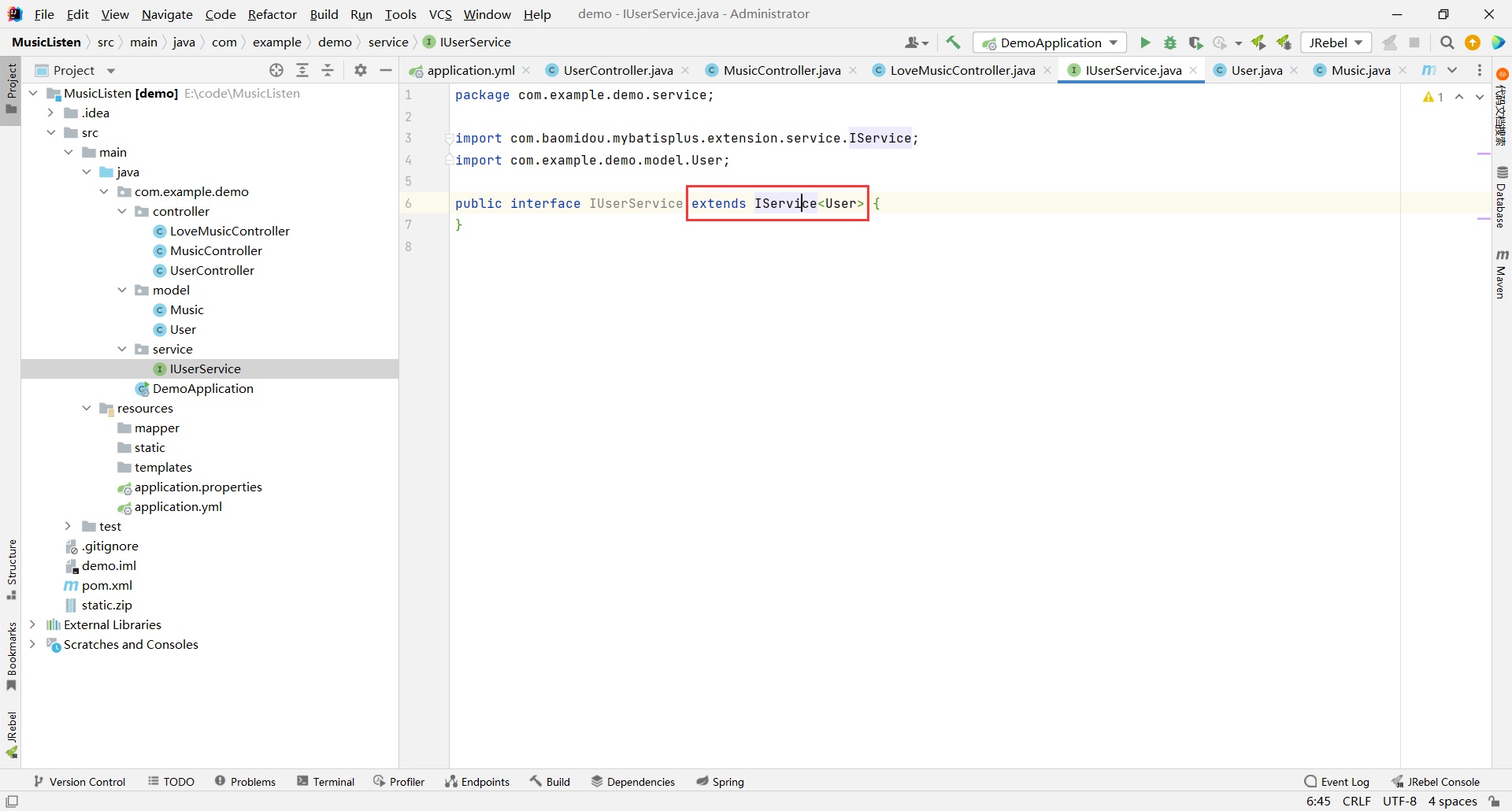
Task: Open editor tabs more options menu
Action: click(x=1480, y=70)
